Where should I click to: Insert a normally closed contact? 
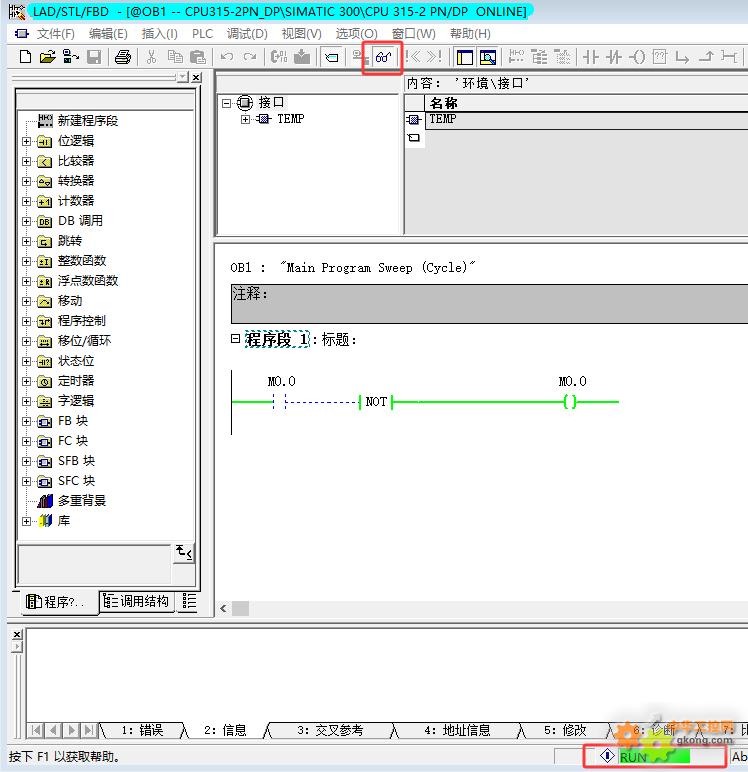click(x=614, y=57)
